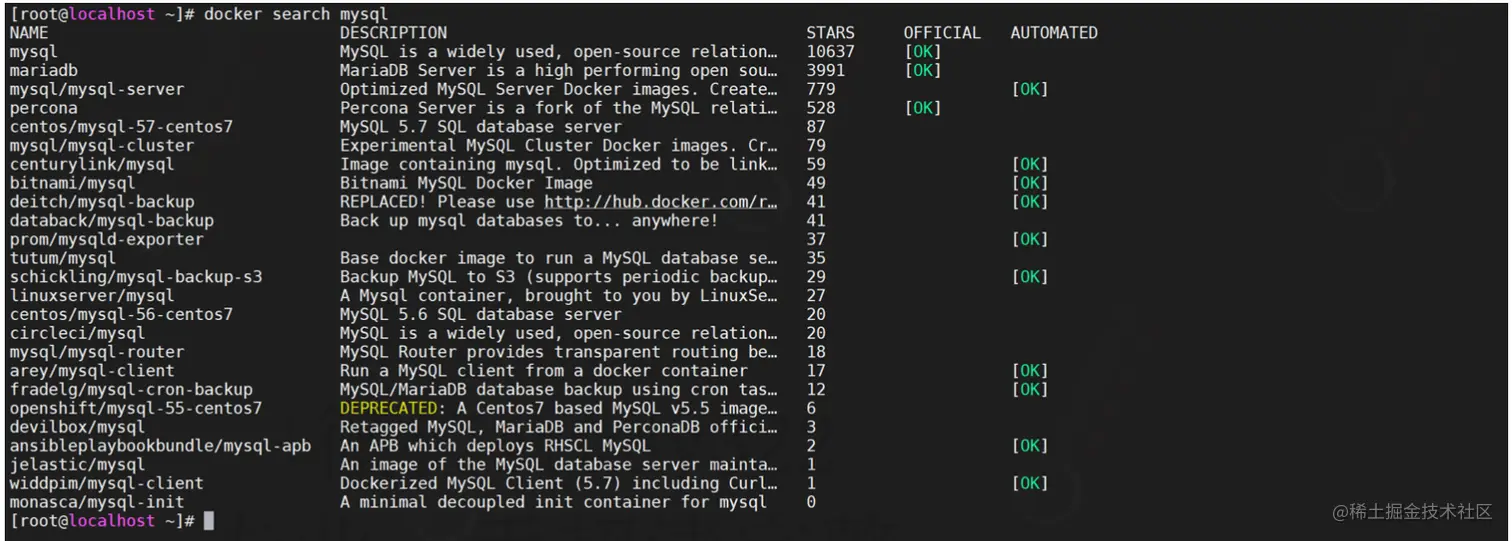
Task: Select the mariadb image name
Action: 43,71
